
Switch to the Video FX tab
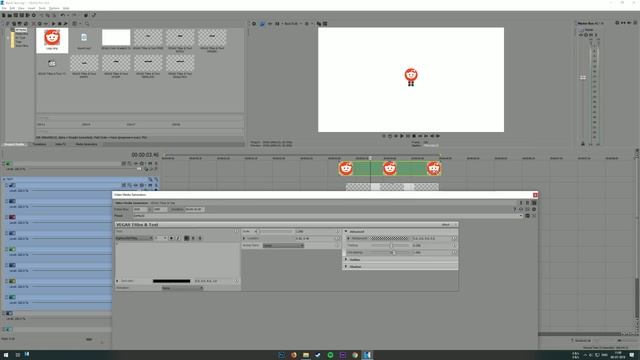[60, 144]
